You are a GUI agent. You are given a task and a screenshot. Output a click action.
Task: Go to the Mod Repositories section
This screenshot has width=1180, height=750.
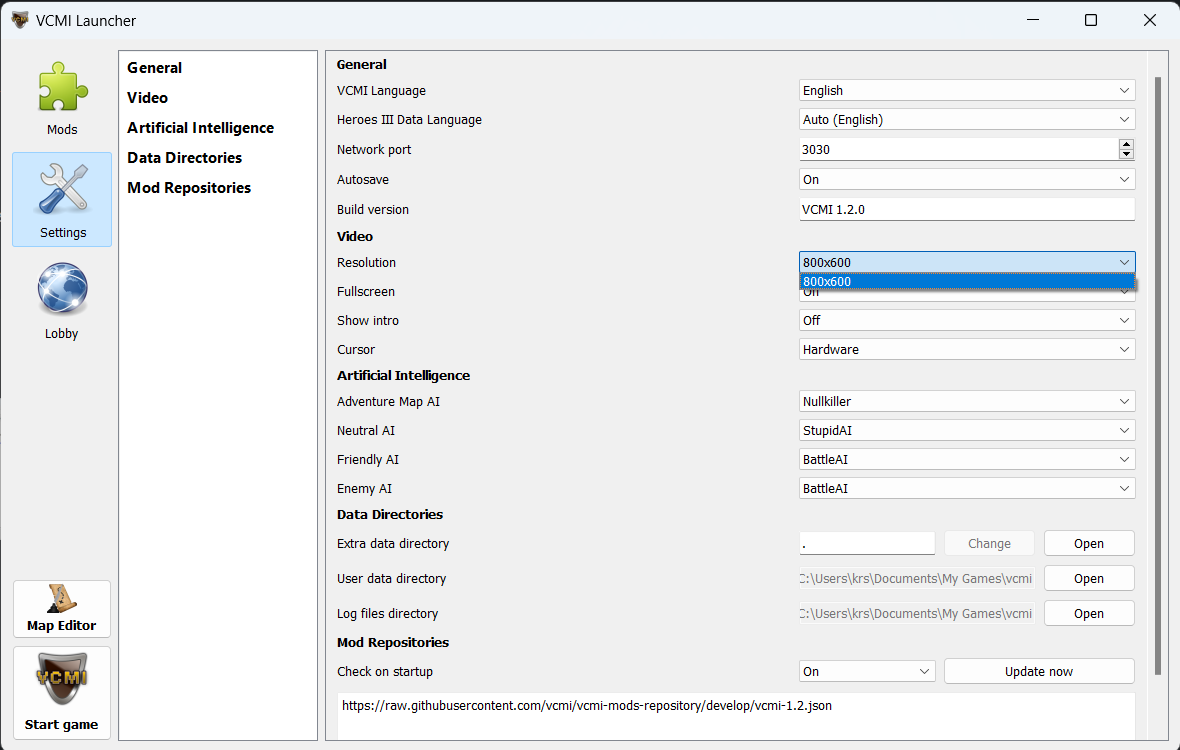click(188, 187)
